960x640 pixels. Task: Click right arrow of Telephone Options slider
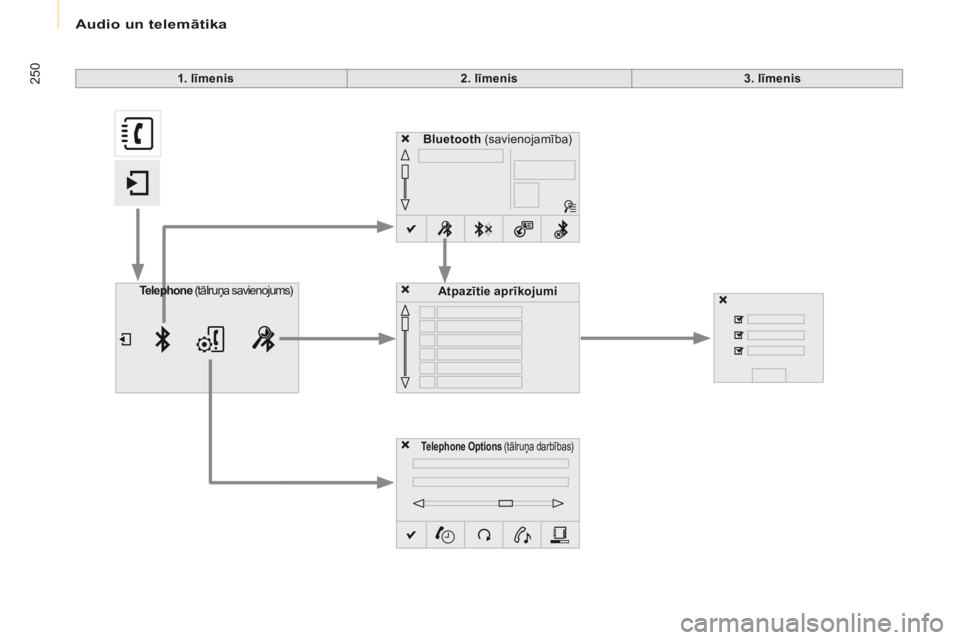pyautogui.click(x=557, y=503)
